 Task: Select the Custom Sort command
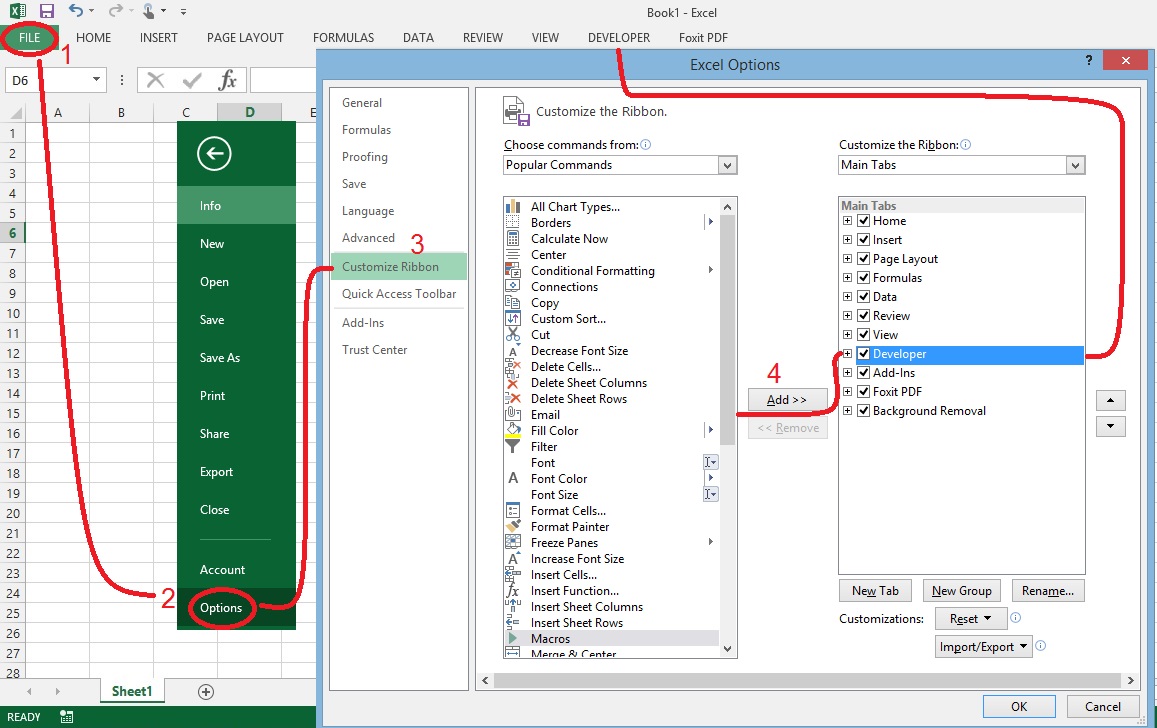(x=568, y=319)
